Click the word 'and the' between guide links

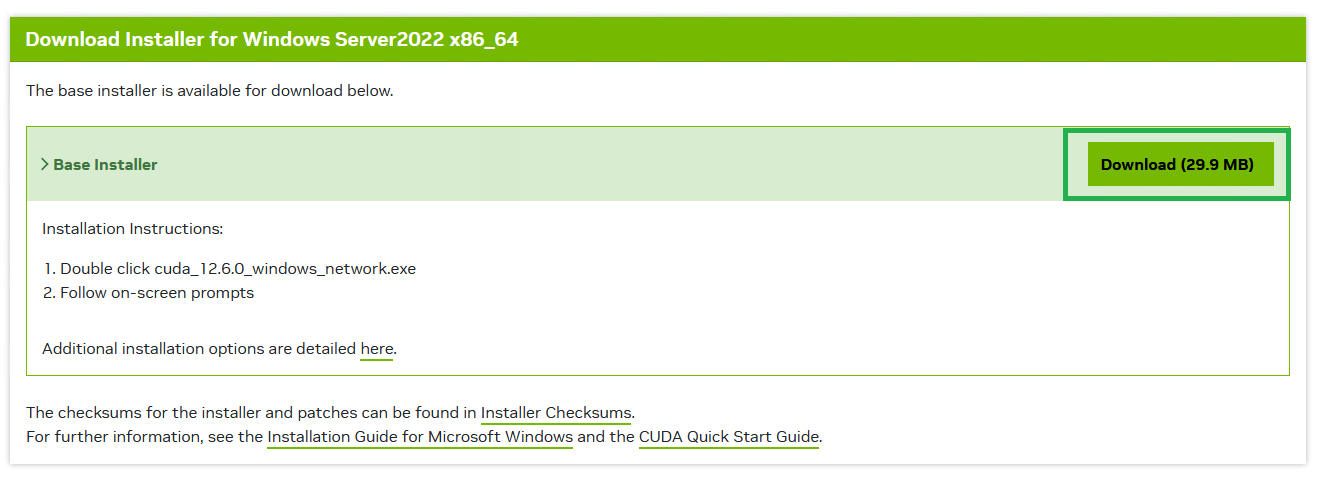pos(606,437)
